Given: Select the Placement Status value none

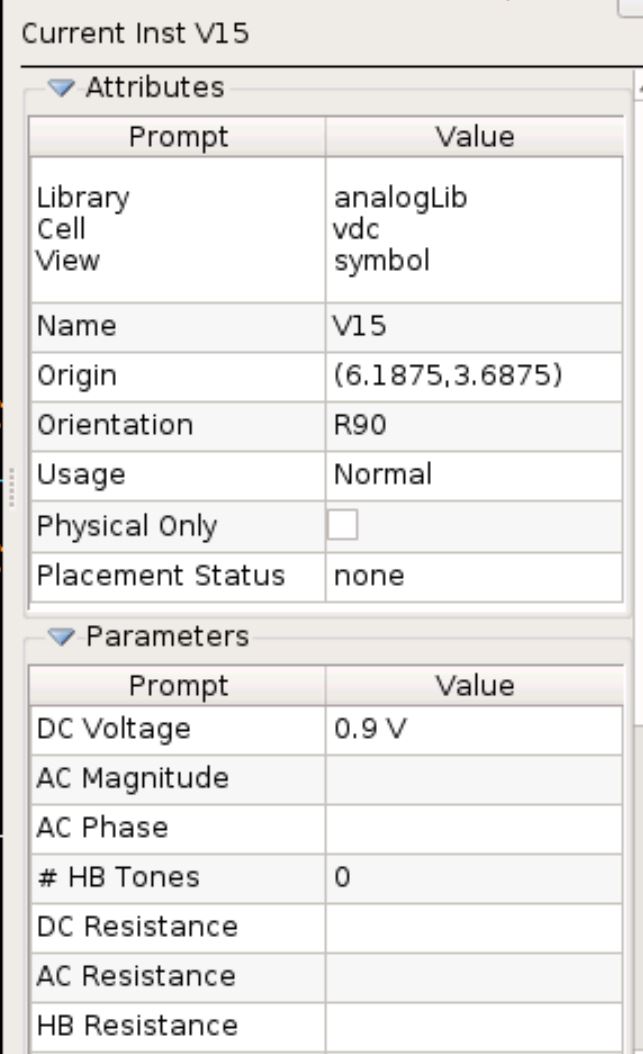Looking at the screenshot, I should [400, 575].
